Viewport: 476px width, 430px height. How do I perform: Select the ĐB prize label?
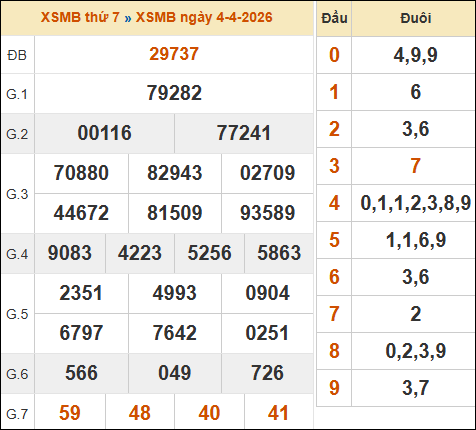tap(17, 55)
